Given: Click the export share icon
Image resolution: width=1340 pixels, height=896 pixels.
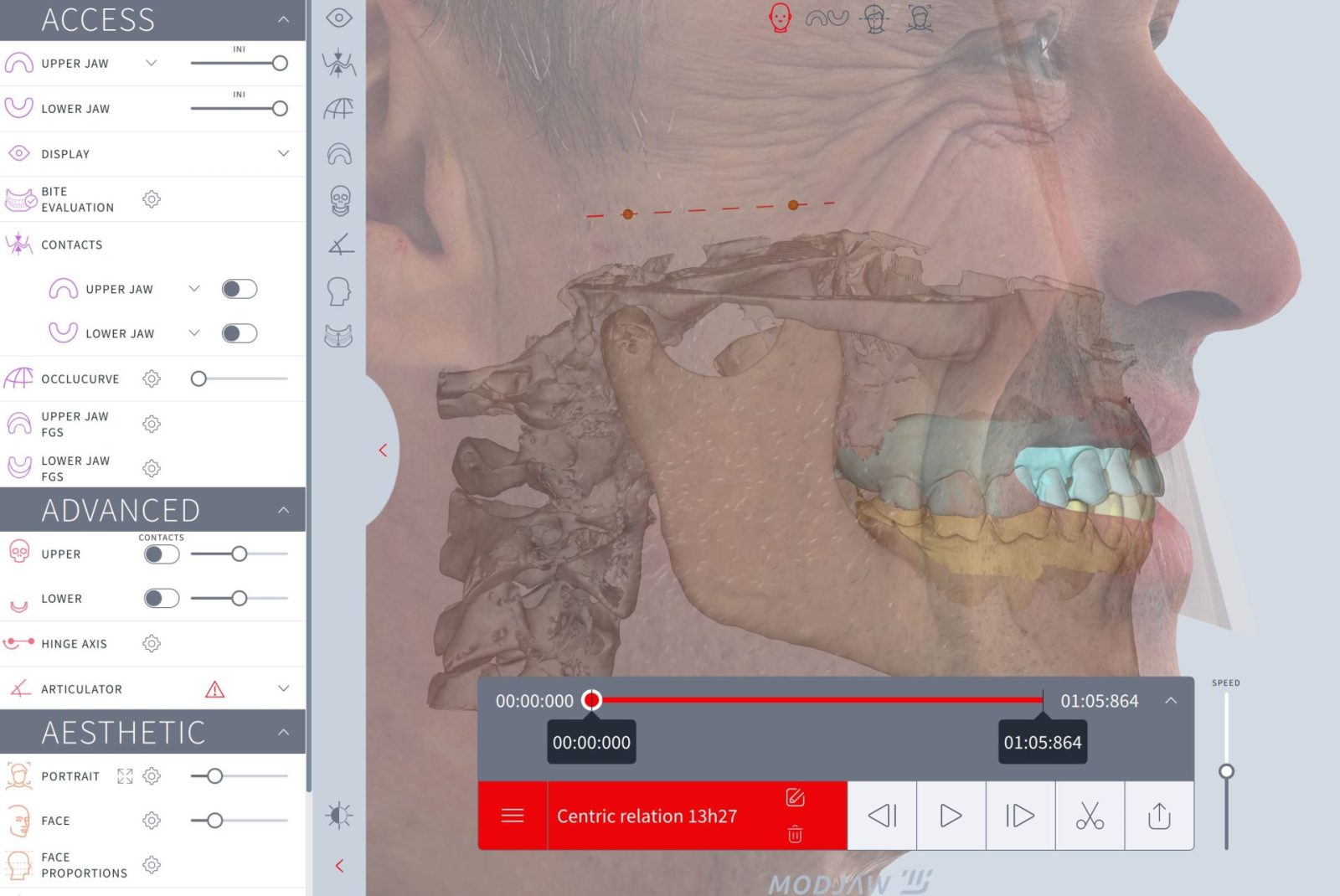Looking at the screenshot, I should click(1159, 816).
